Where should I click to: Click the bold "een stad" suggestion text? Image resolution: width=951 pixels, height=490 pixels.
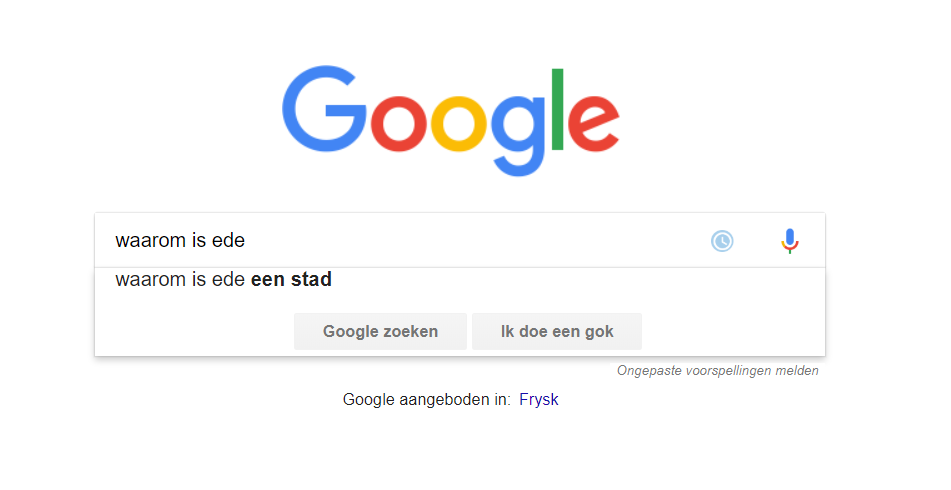(x=291, y=280)
